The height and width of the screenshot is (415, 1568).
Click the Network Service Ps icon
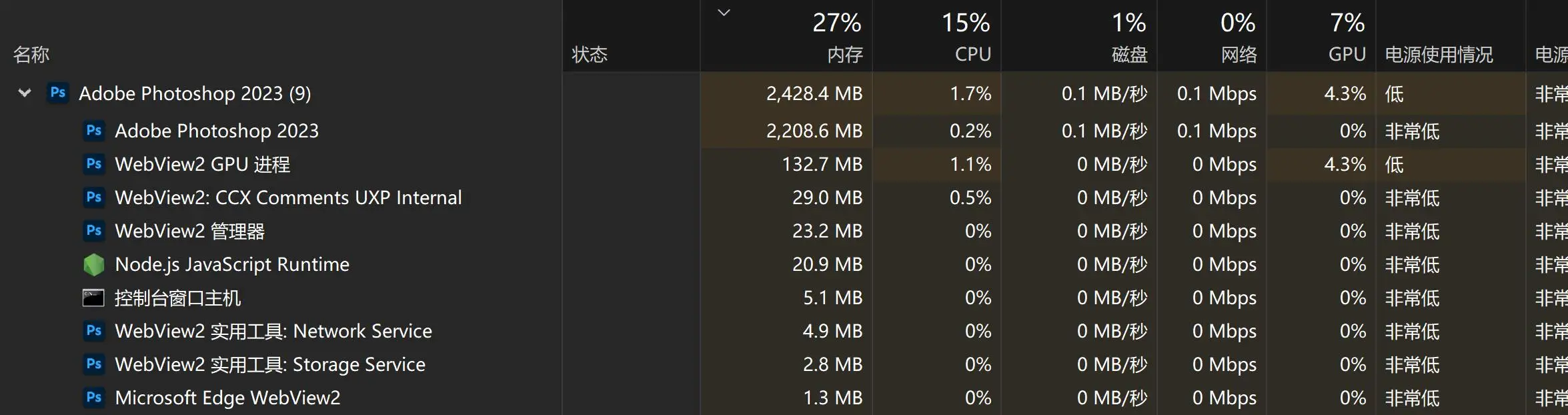[x=94, y=331]
